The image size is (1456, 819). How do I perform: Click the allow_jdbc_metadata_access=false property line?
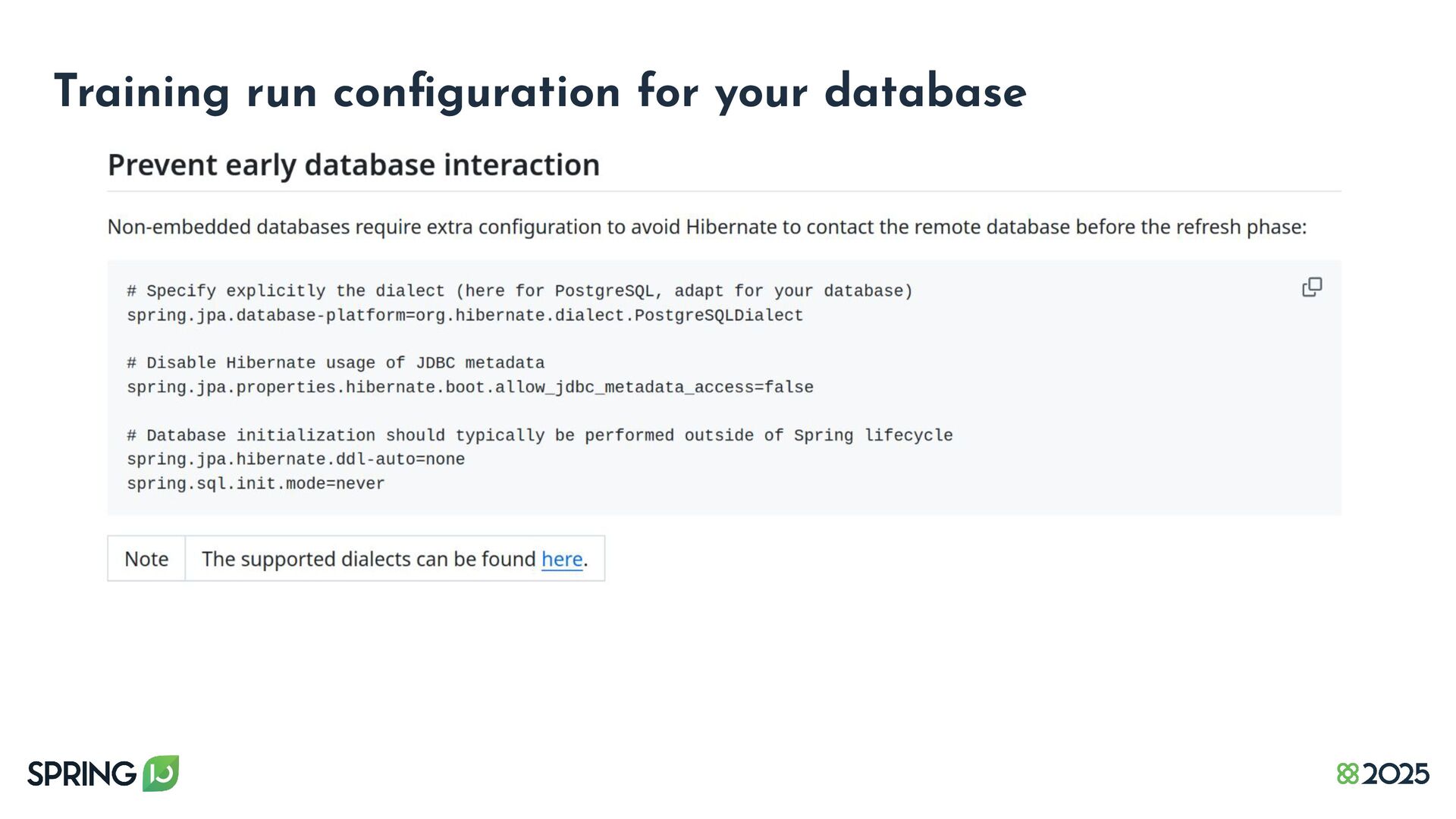pos(469,388)
